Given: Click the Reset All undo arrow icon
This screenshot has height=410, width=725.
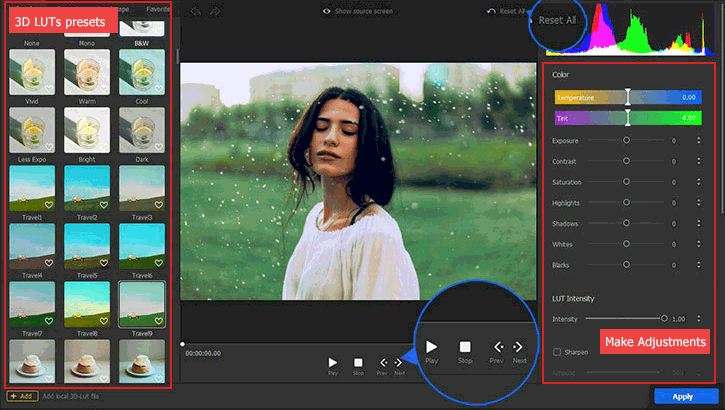Looking at the screenshot, I should click(491, 11).
